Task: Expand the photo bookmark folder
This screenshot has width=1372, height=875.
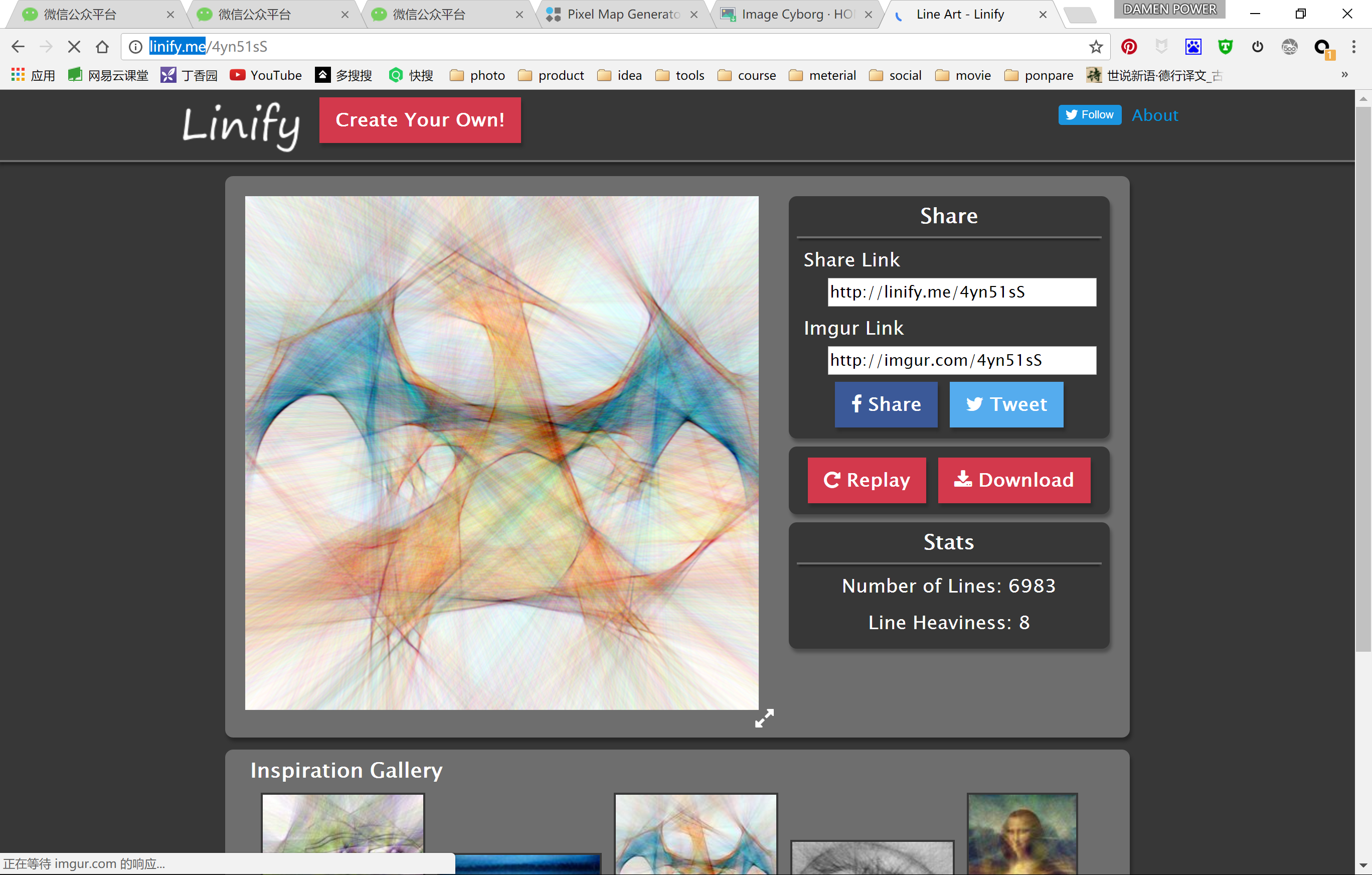Action: (x=477, y=75)
